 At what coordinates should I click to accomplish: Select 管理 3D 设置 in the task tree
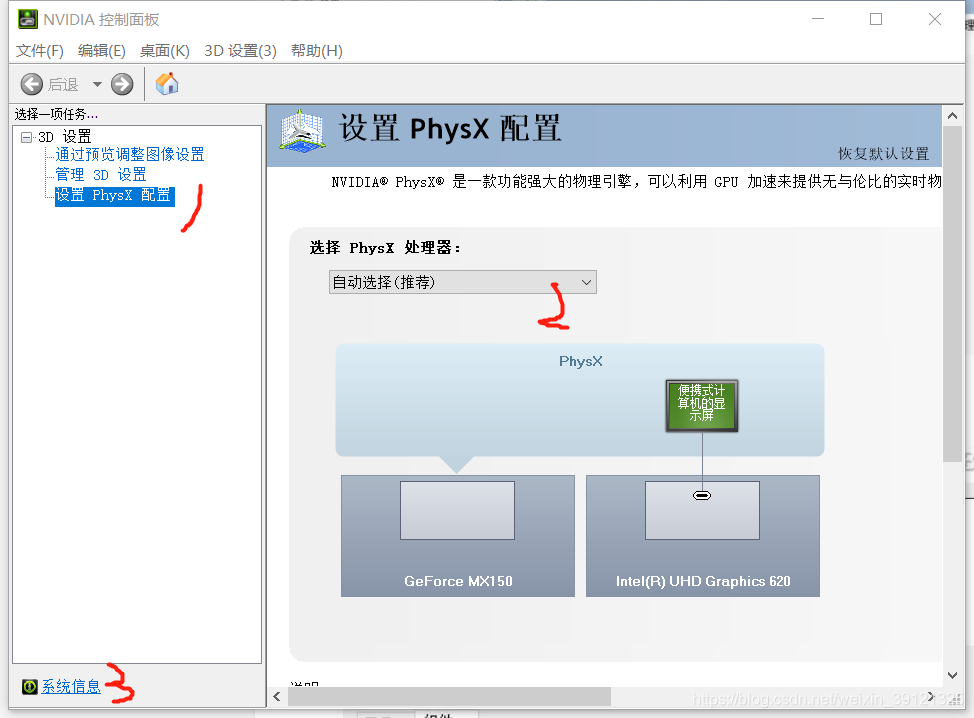click(101, 175)
